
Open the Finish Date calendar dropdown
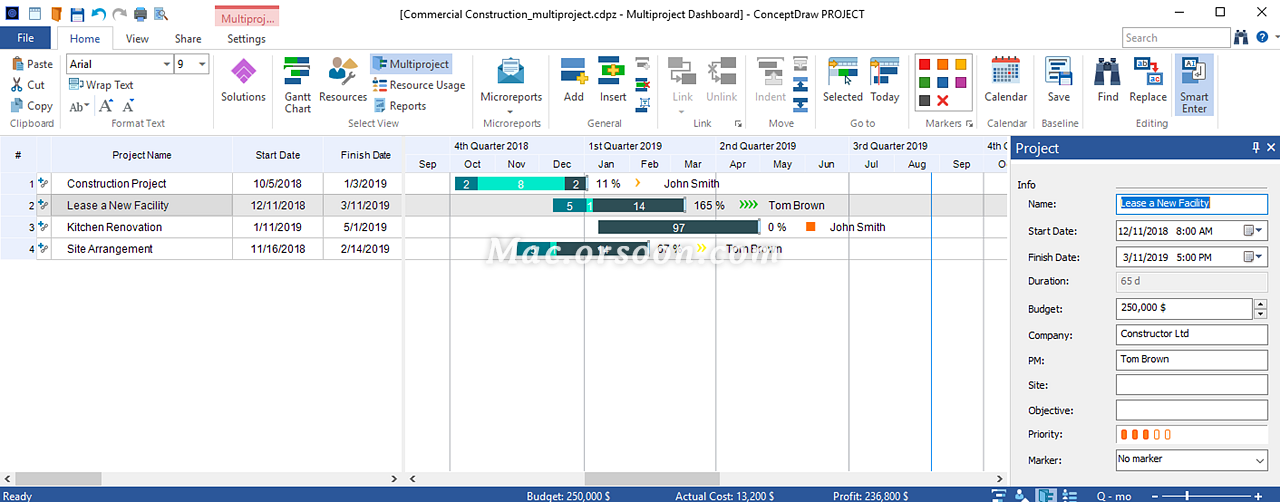(1253, 257)
